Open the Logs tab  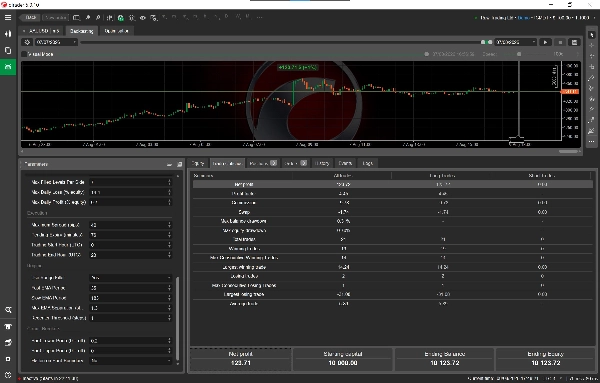click(x=367, y=163)
